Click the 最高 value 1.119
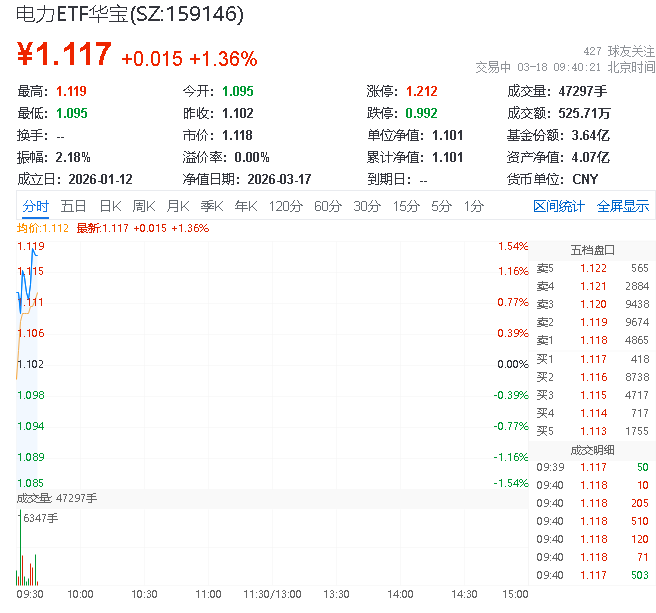 [71, 91]
